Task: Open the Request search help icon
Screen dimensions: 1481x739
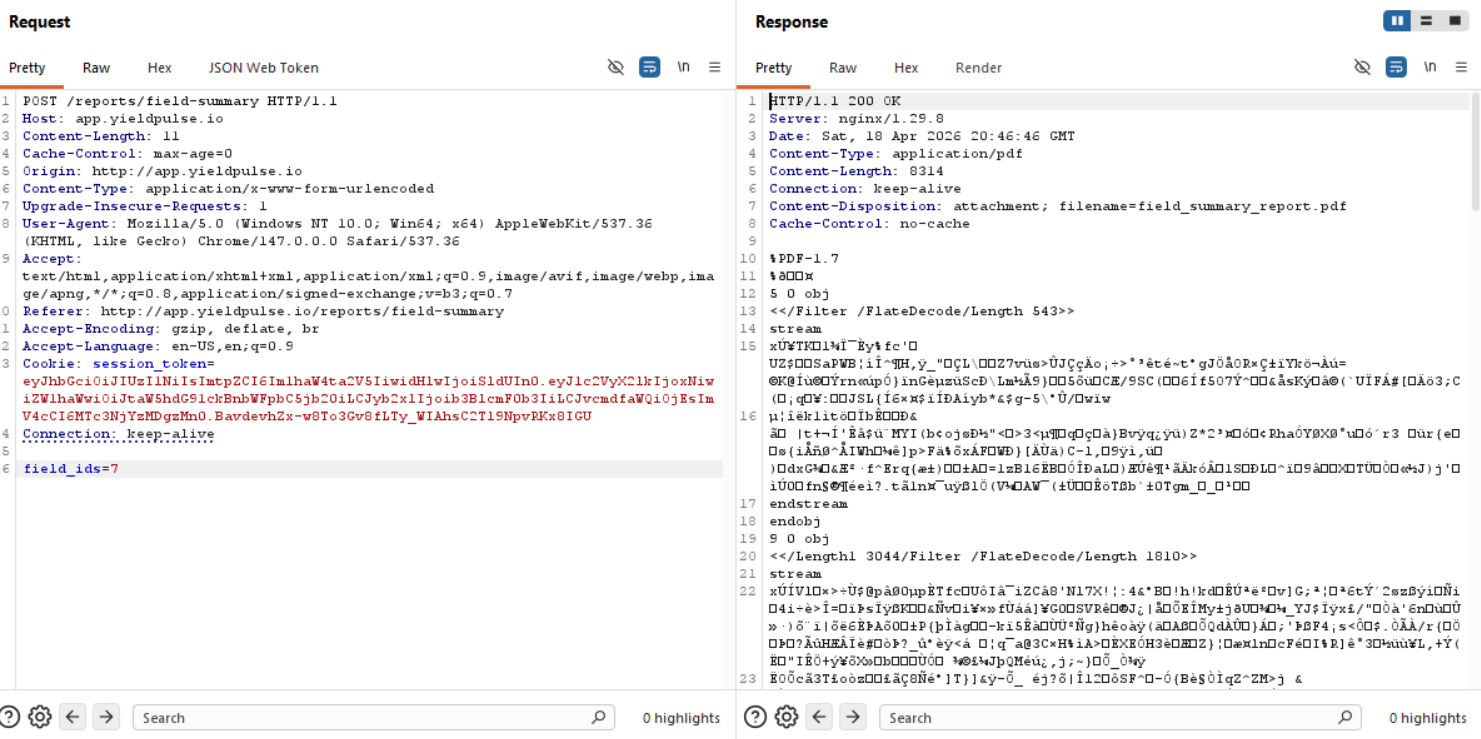Action: (10, 717)
